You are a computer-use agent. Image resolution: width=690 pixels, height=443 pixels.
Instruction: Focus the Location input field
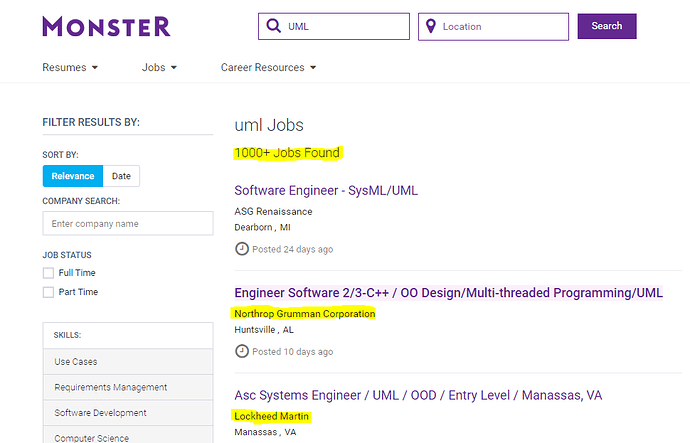coord(493,26)
